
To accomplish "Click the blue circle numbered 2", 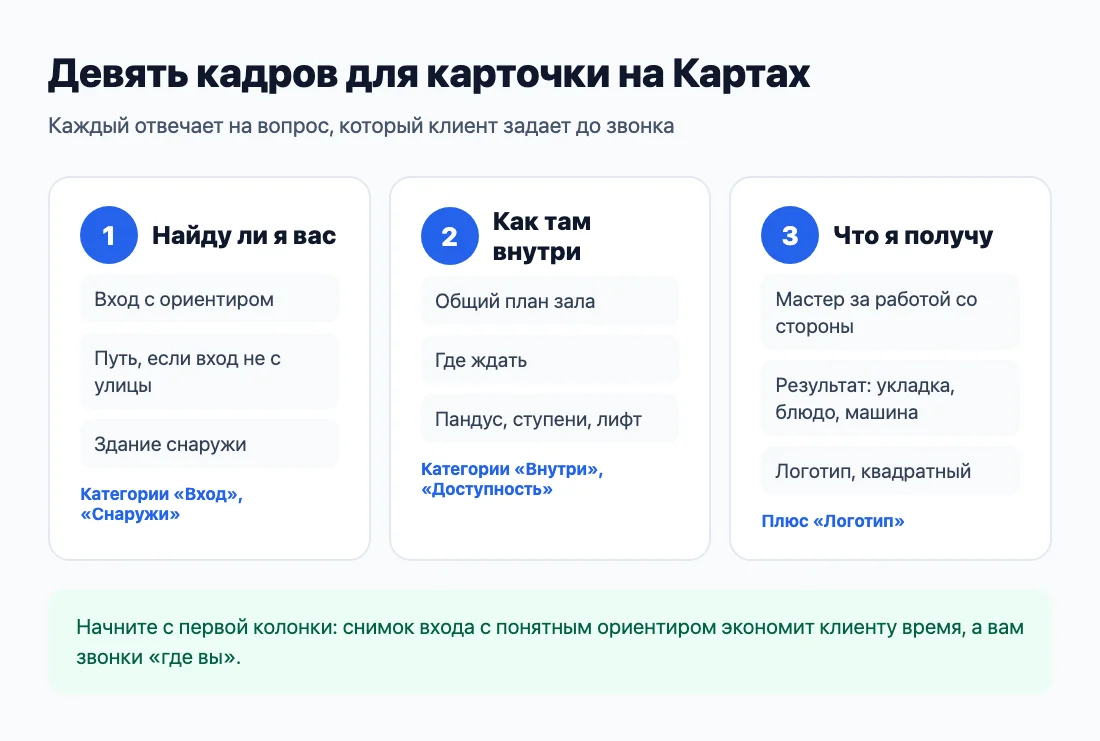I will pos(450,236).
